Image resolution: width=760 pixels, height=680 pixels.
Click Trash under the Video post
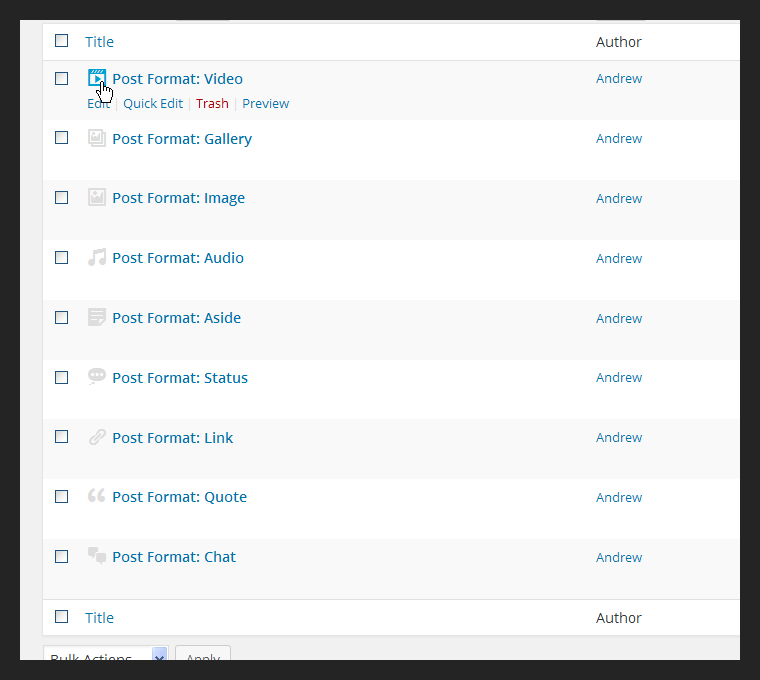tap(212, 104)
